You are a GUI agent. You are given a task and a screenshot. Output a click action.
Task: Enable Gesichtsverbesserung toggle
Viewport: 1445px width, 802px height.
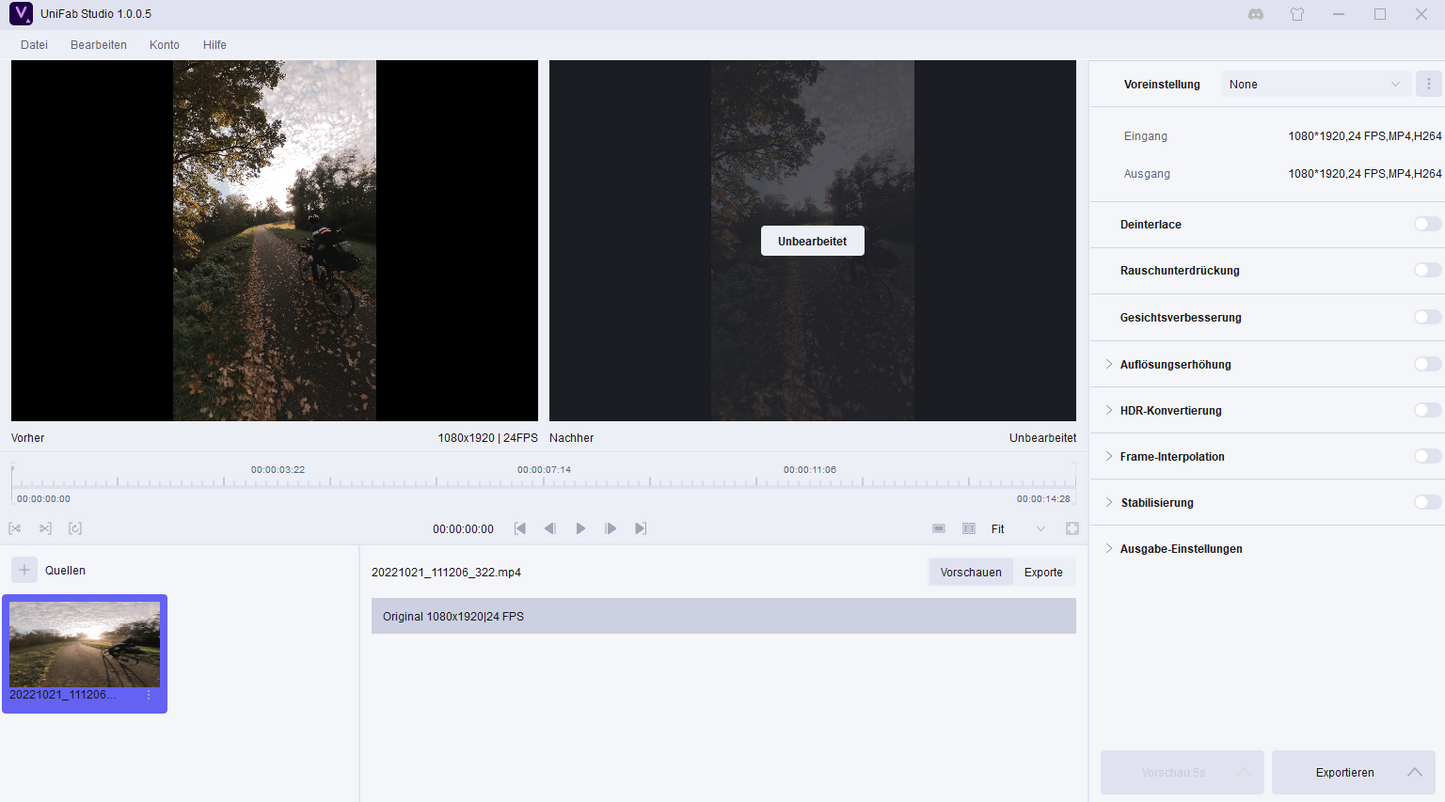click(1427, 317)
